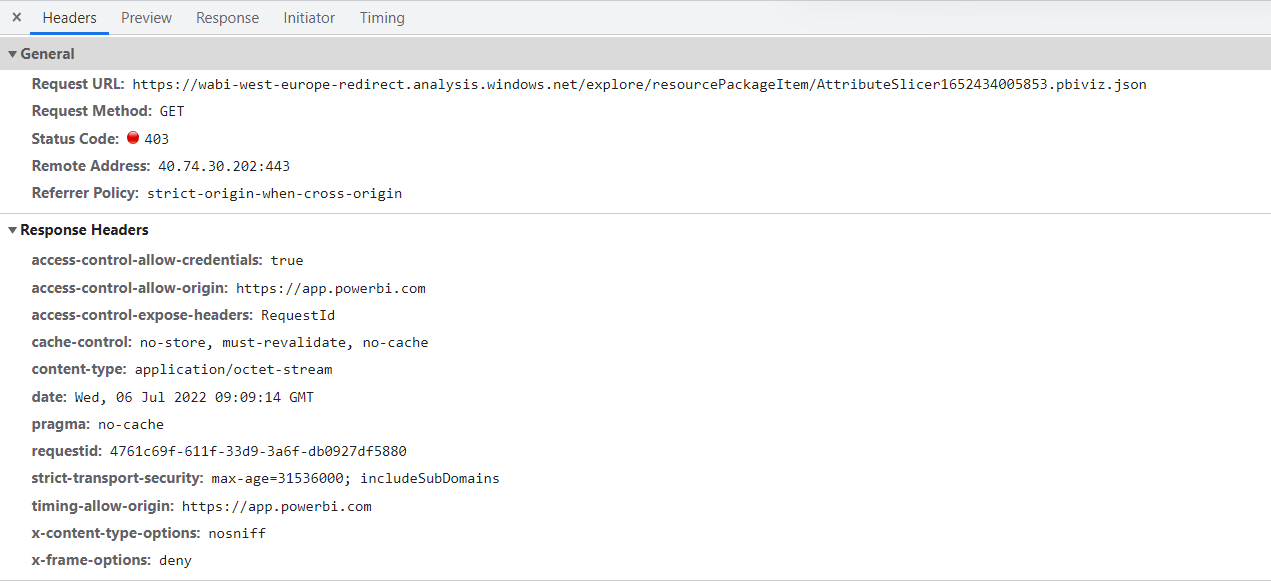This screenshot has width=1271, height=585.
Task: Select the cache-control header value
Action: click(x=284, y=342)
